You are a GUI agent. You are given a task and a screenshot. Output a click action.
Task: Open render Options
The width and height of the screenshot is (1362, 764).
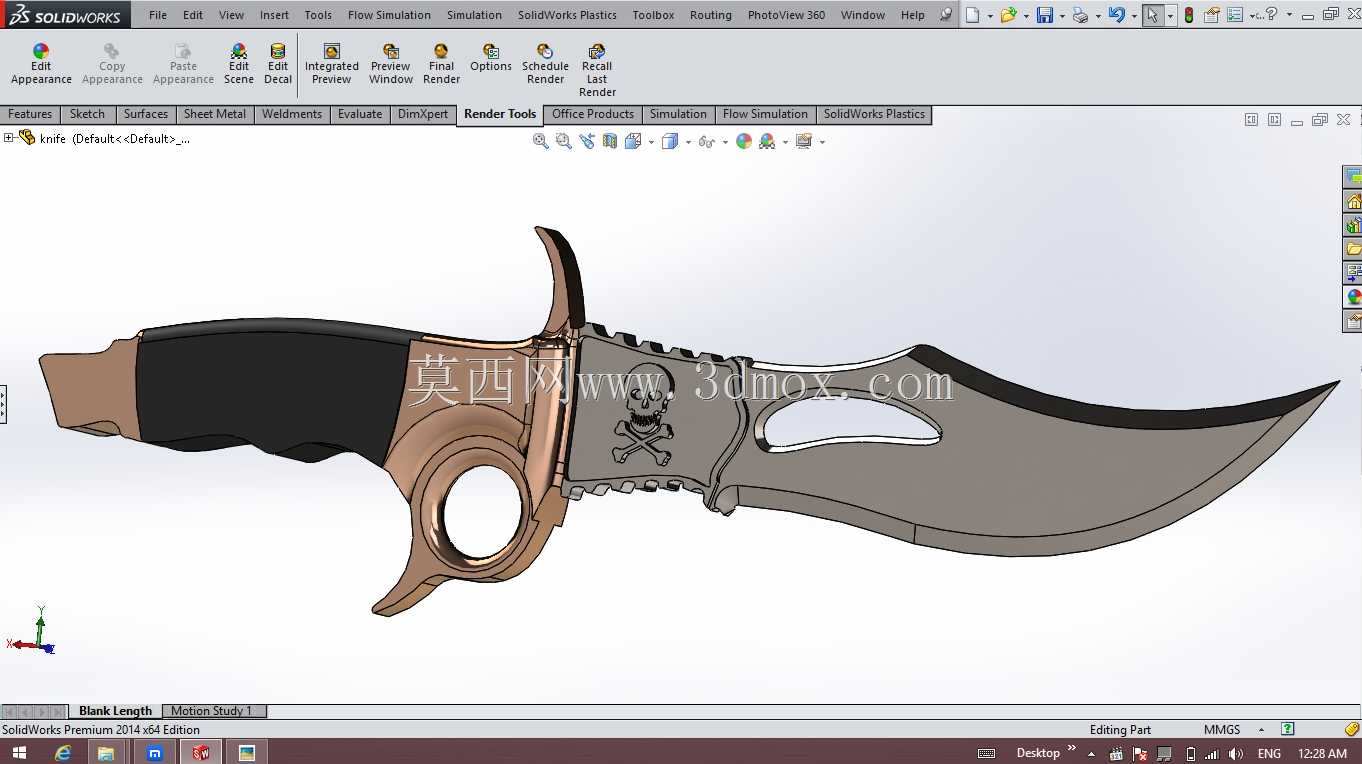[x=491, y=58]
